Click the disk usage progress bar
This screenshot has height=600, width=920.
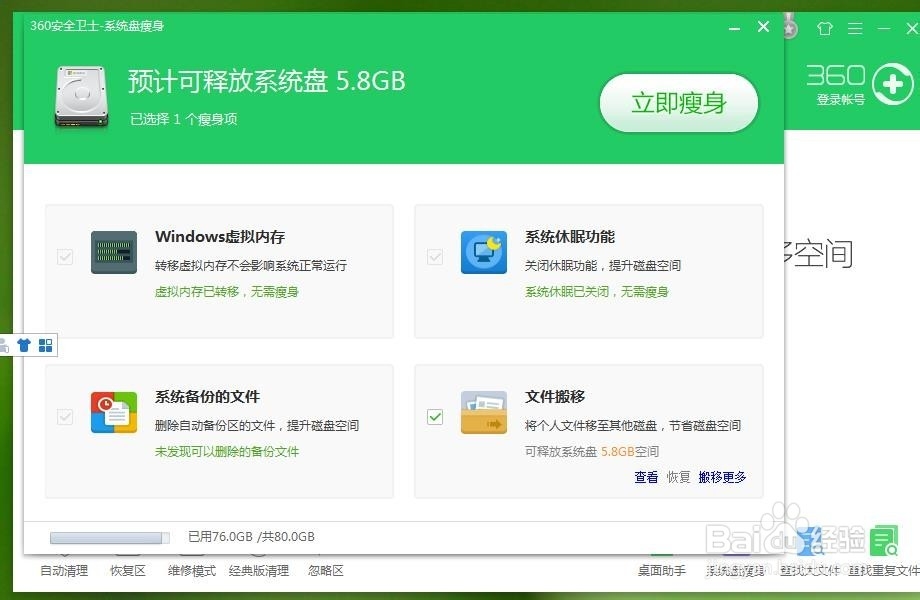tap(110, 538)
